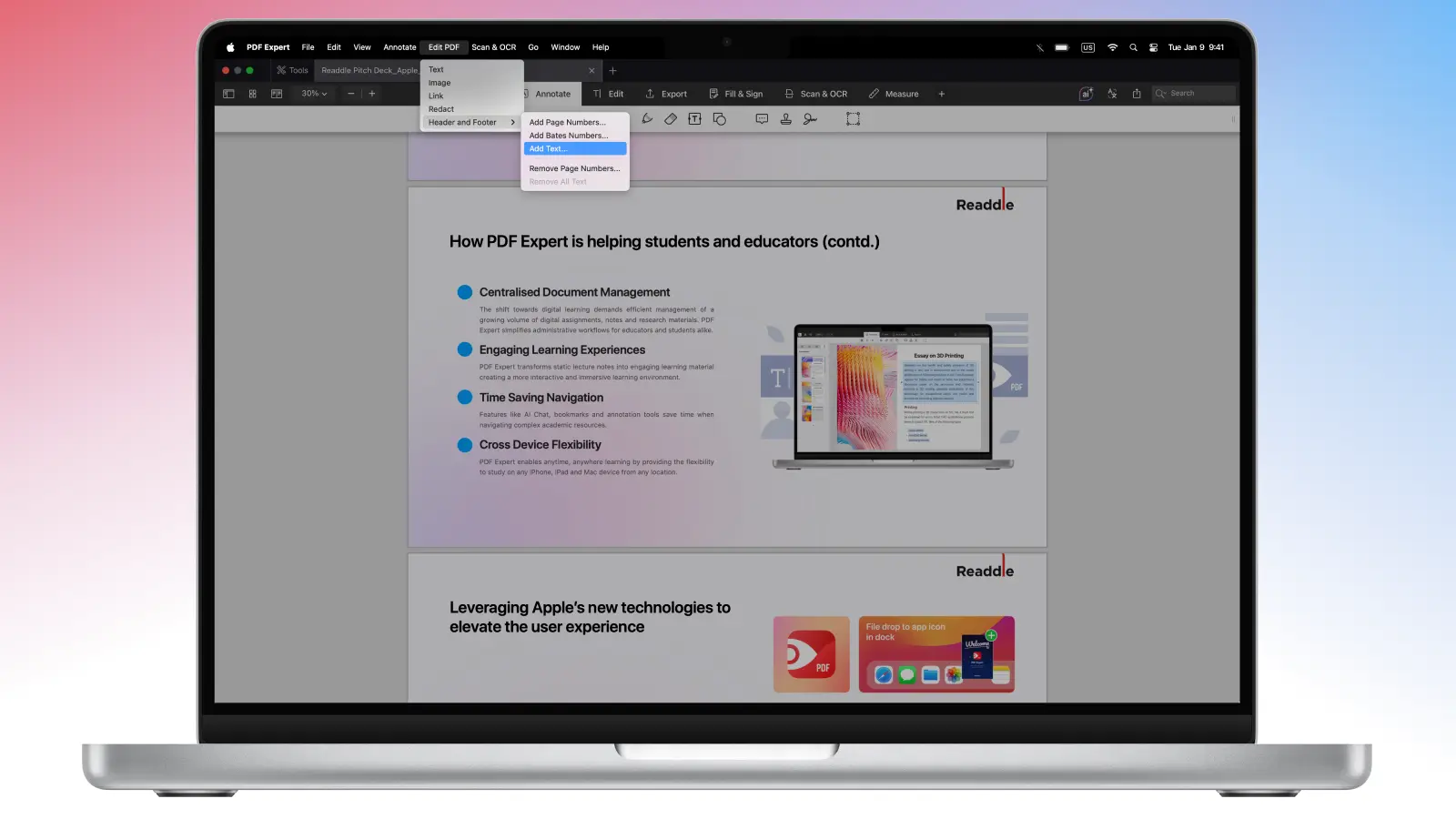
Task: Pick the stamp tool icon
Action: click(786, 119)
